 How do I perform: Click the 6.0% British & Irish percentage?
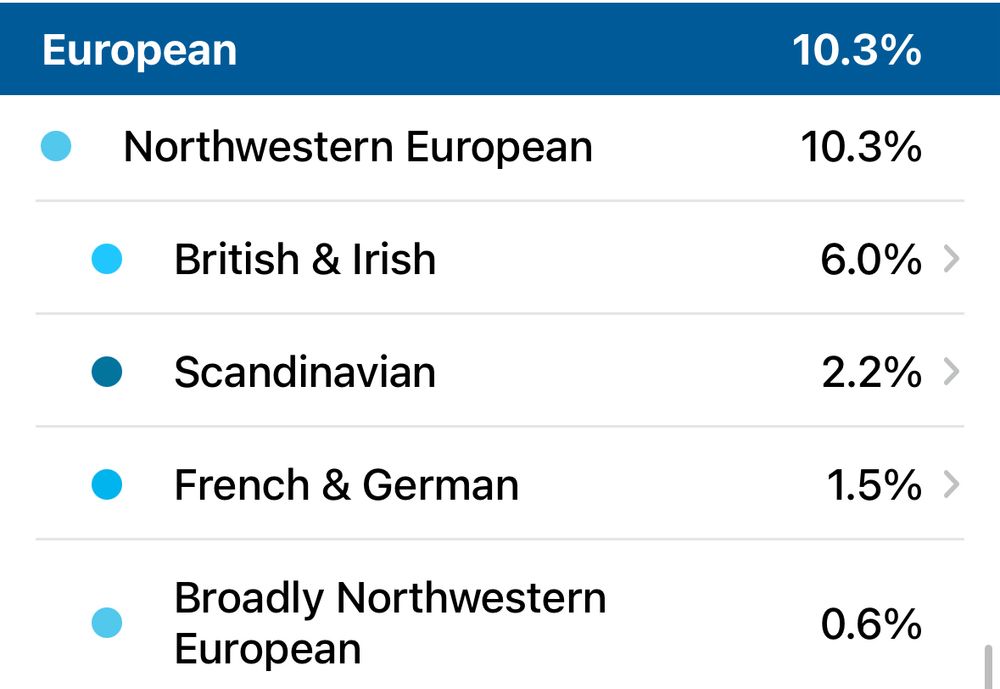871,260
